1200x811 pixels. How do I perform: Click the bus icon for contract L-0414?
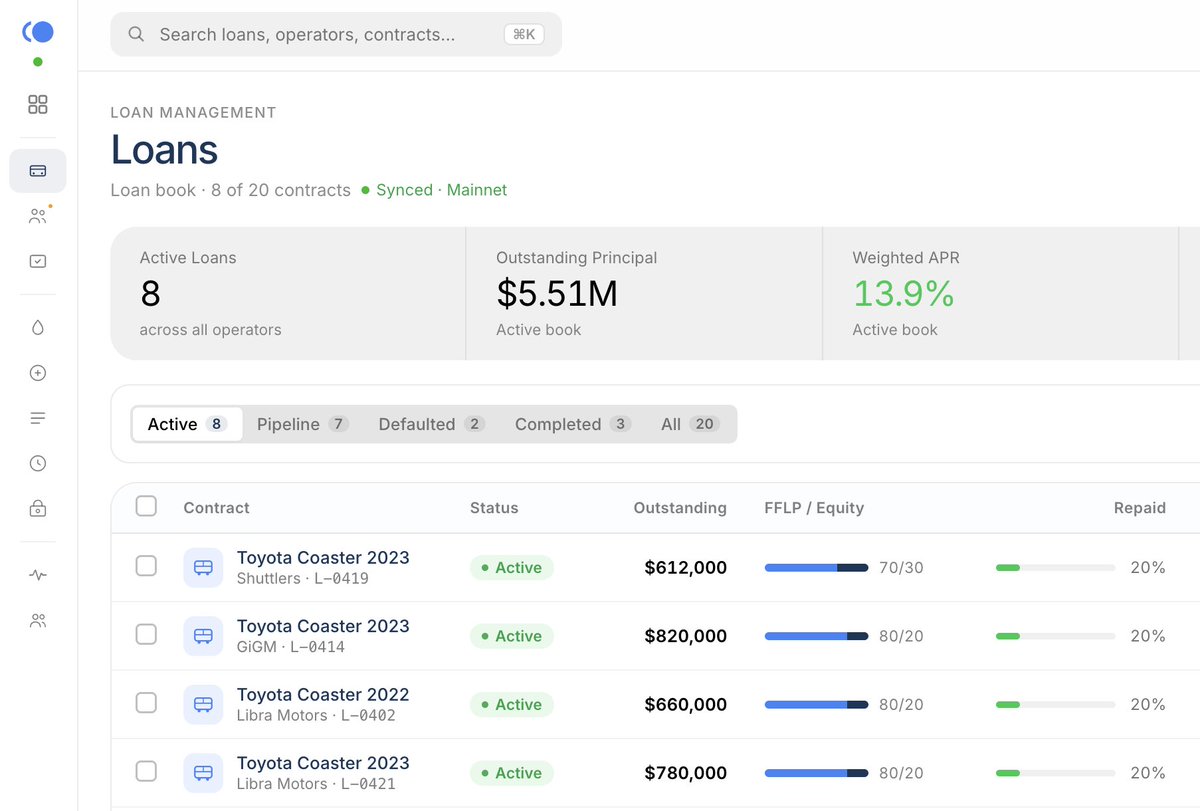click(x=203, y=636)
